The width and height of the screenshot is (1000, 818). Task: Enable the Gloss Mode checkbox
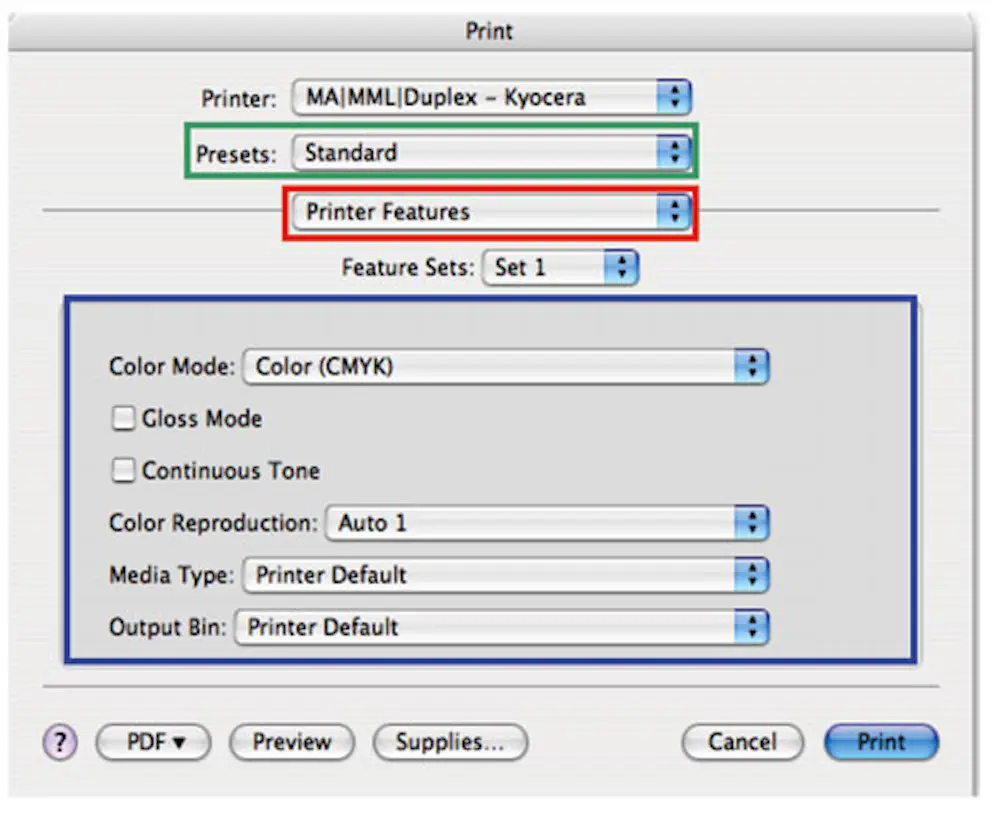[x=122, y=418]
